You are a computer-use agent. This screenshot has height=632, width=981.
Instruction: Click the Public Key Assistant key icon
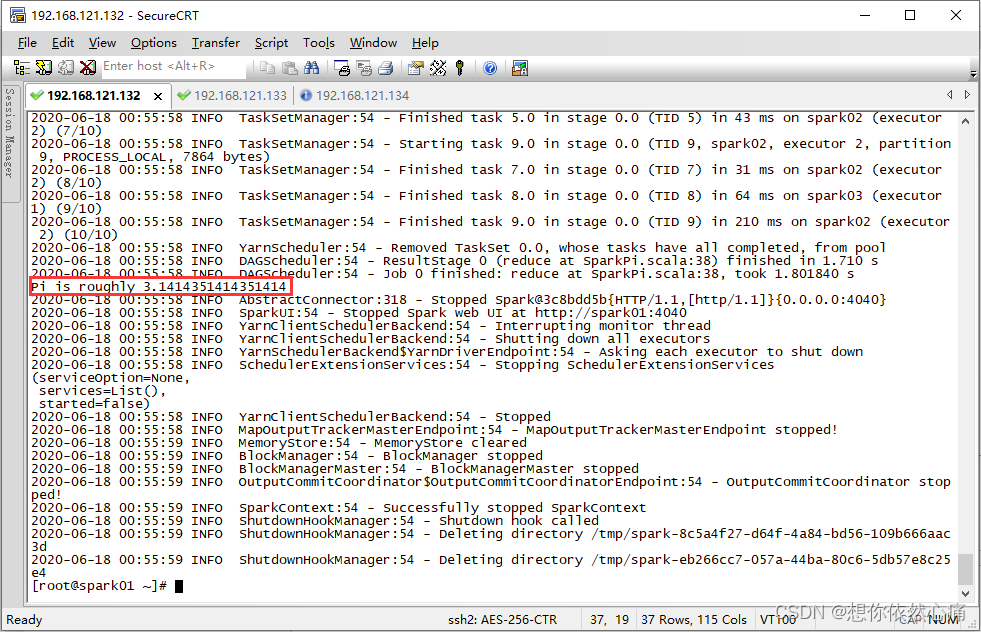(460, 68)
